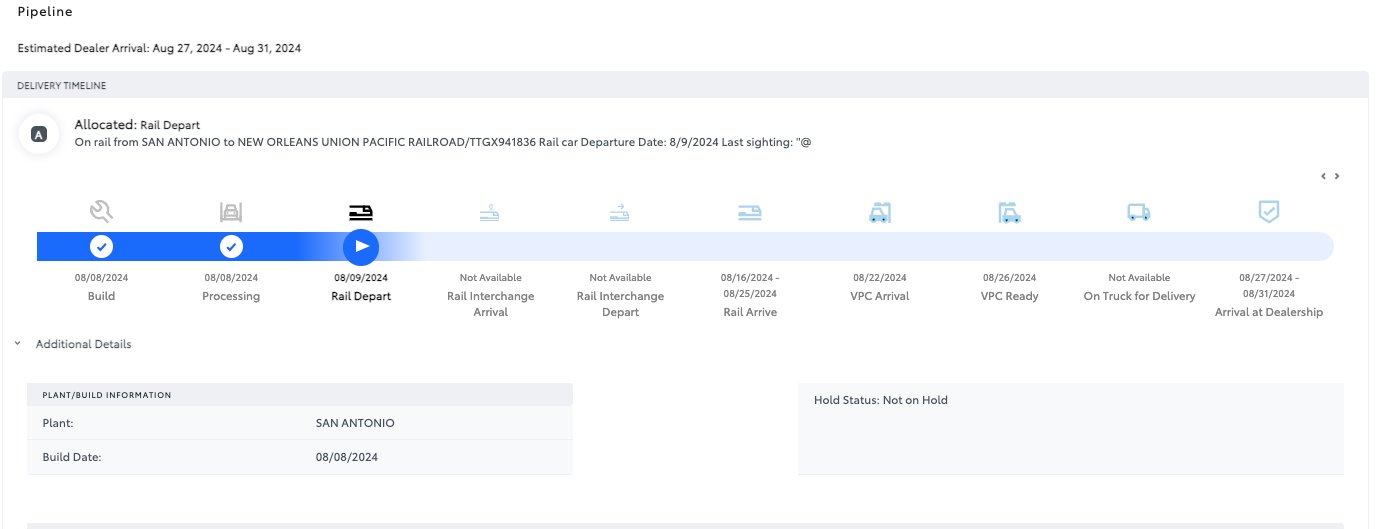Click the Estimated Dealer Arrival date text

(160, 48)
